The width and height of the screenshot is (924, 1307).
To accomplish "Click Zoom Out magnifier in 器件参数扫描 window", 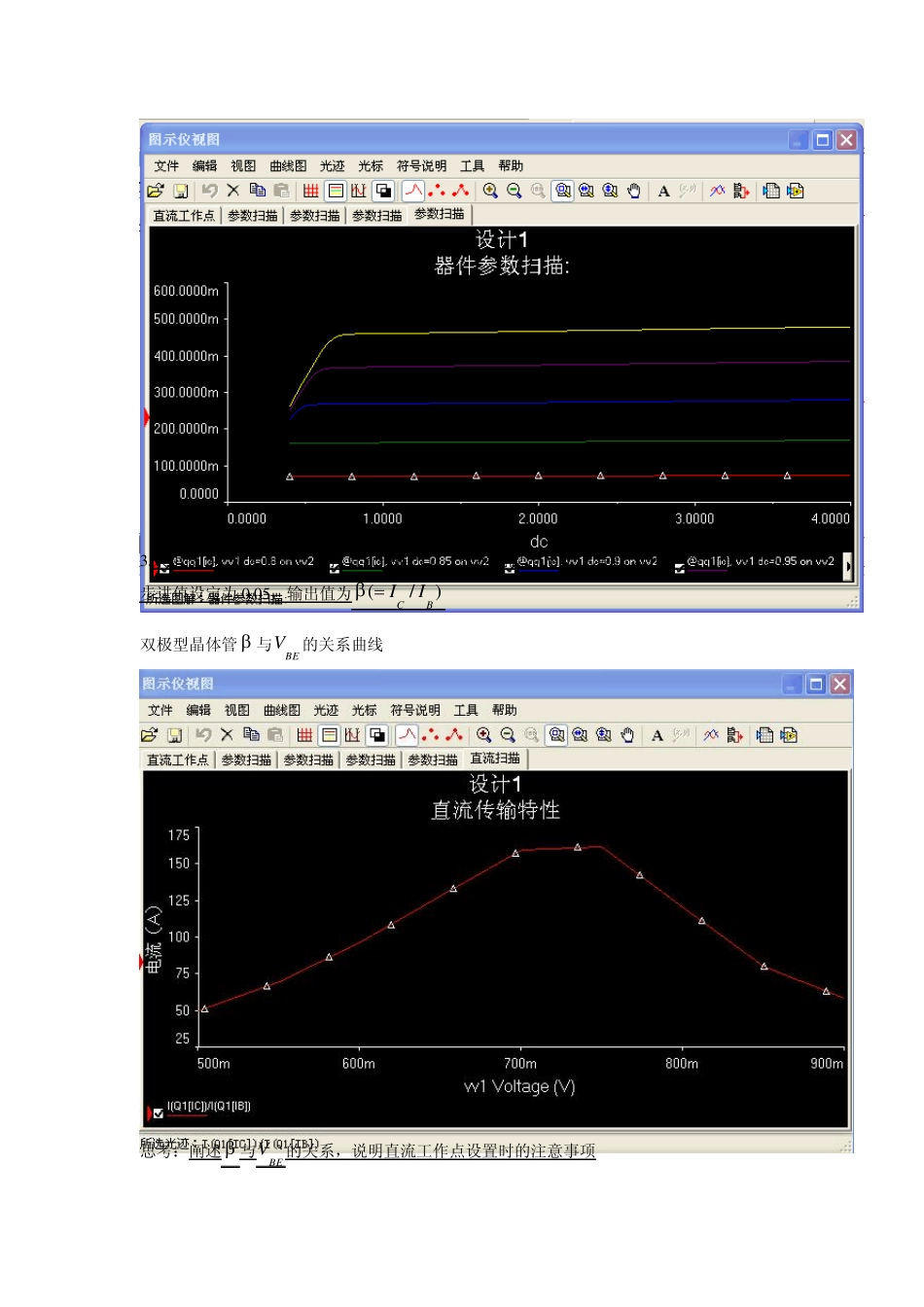I will pyautogui.click(x=514, y=191).
